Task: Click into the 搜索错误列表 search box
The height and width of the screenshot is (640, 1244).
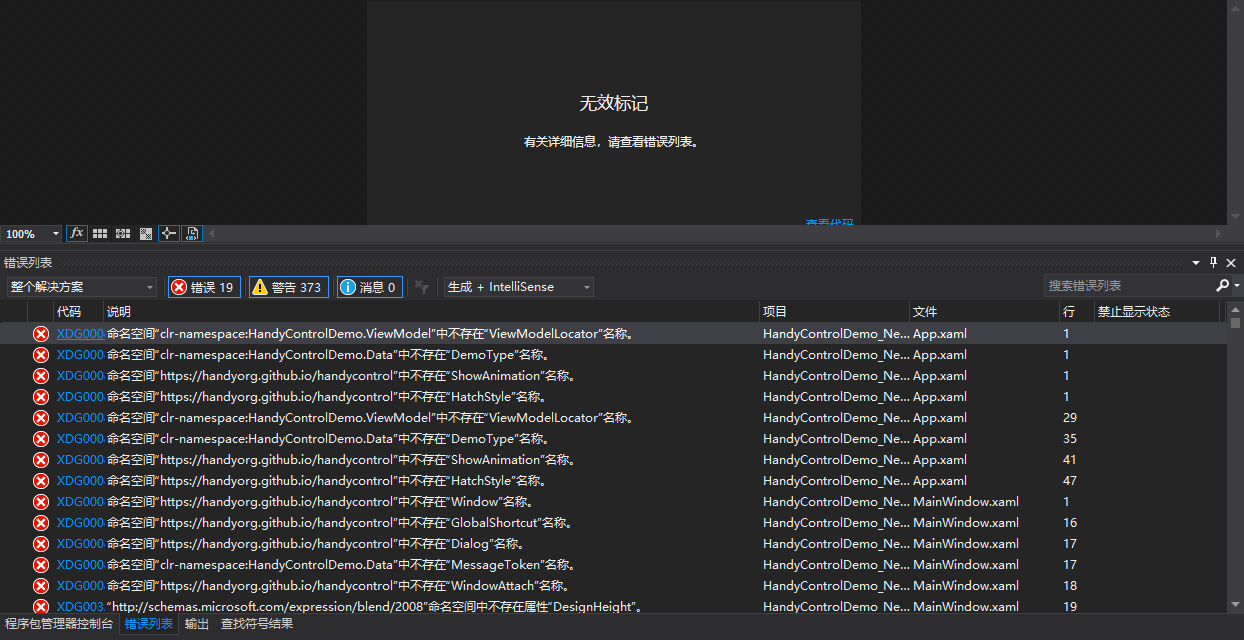Action: tap(1128, 286)
